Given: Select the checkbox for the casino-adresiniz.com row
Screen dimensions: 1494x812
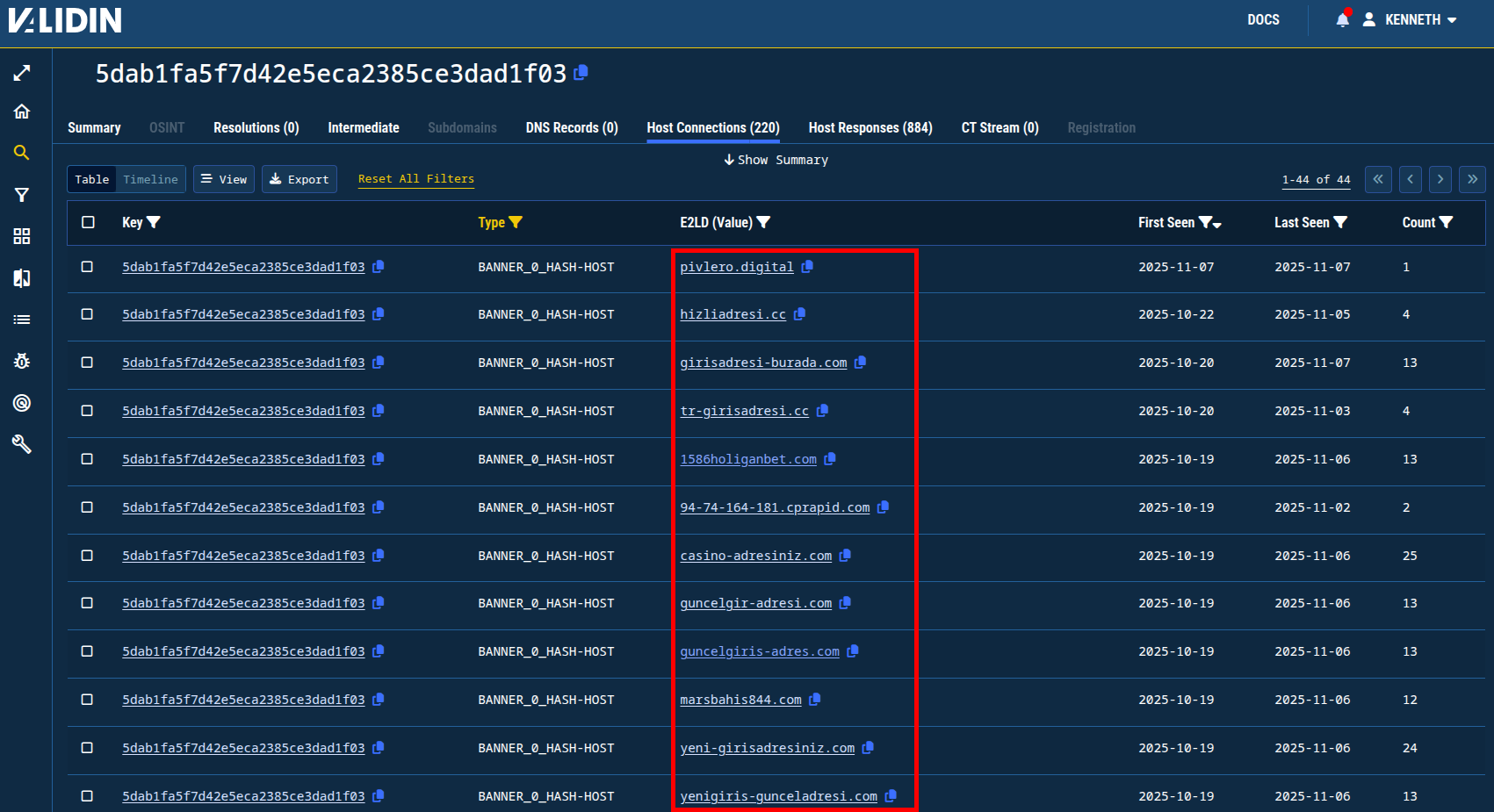Looking at the screenshot, I should (x=87, y=556).
